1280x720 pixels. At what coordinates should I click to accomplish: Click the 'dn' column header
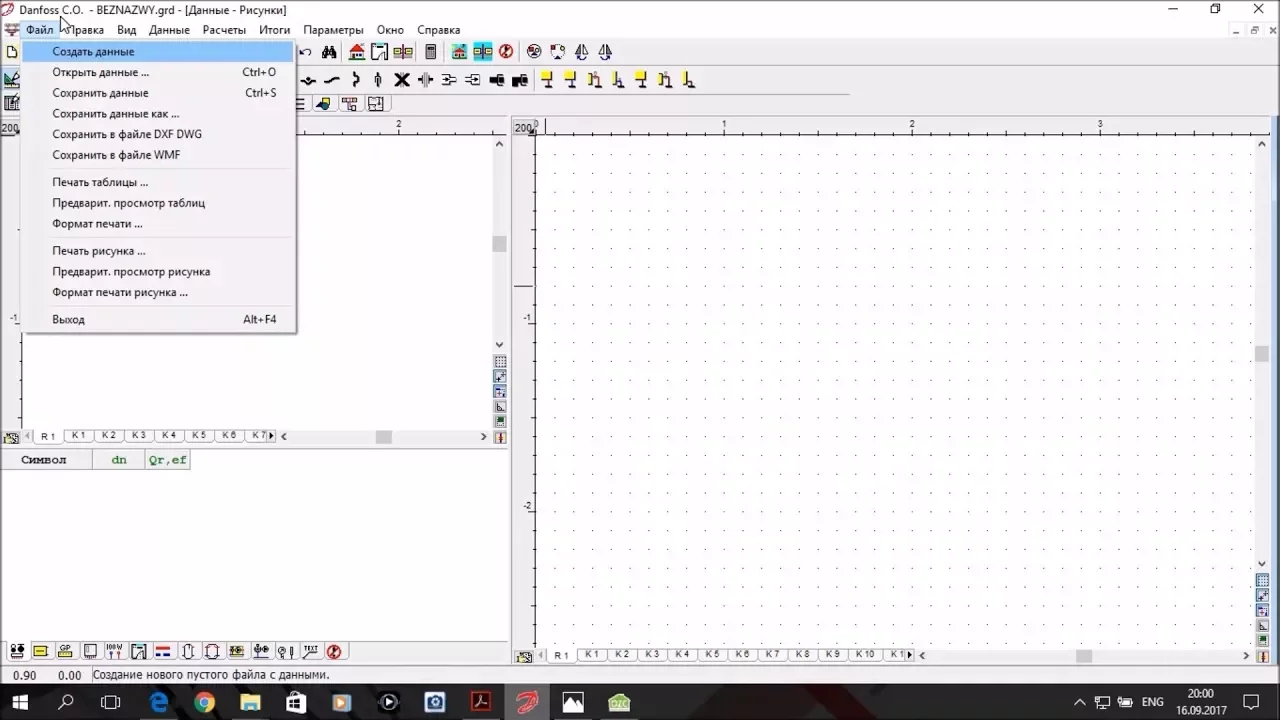tap(119, 460)
